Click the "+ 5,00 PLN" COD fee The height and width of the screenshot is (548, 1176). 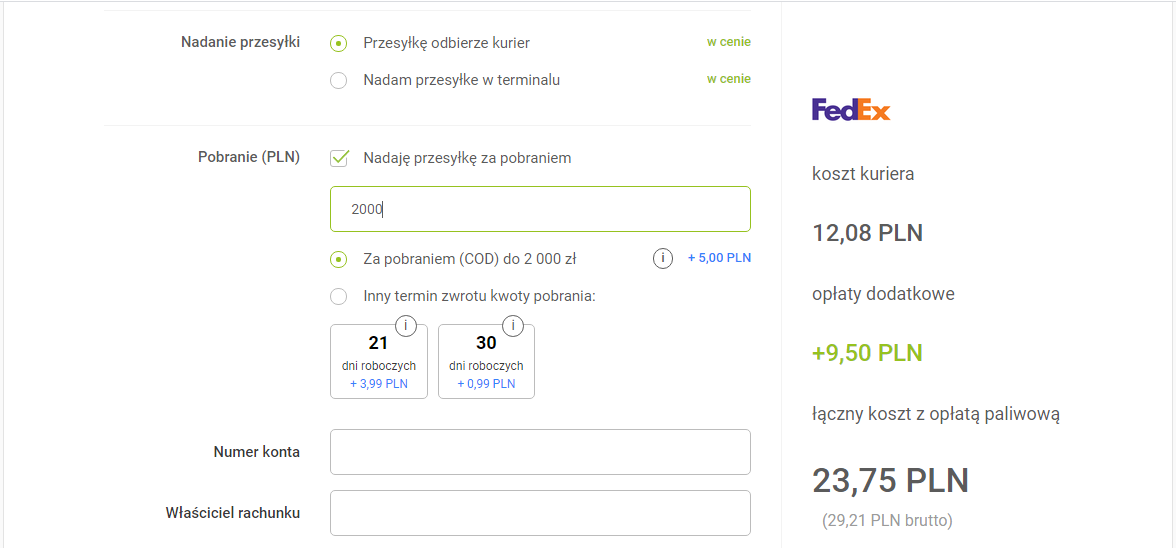pos(719,258)
